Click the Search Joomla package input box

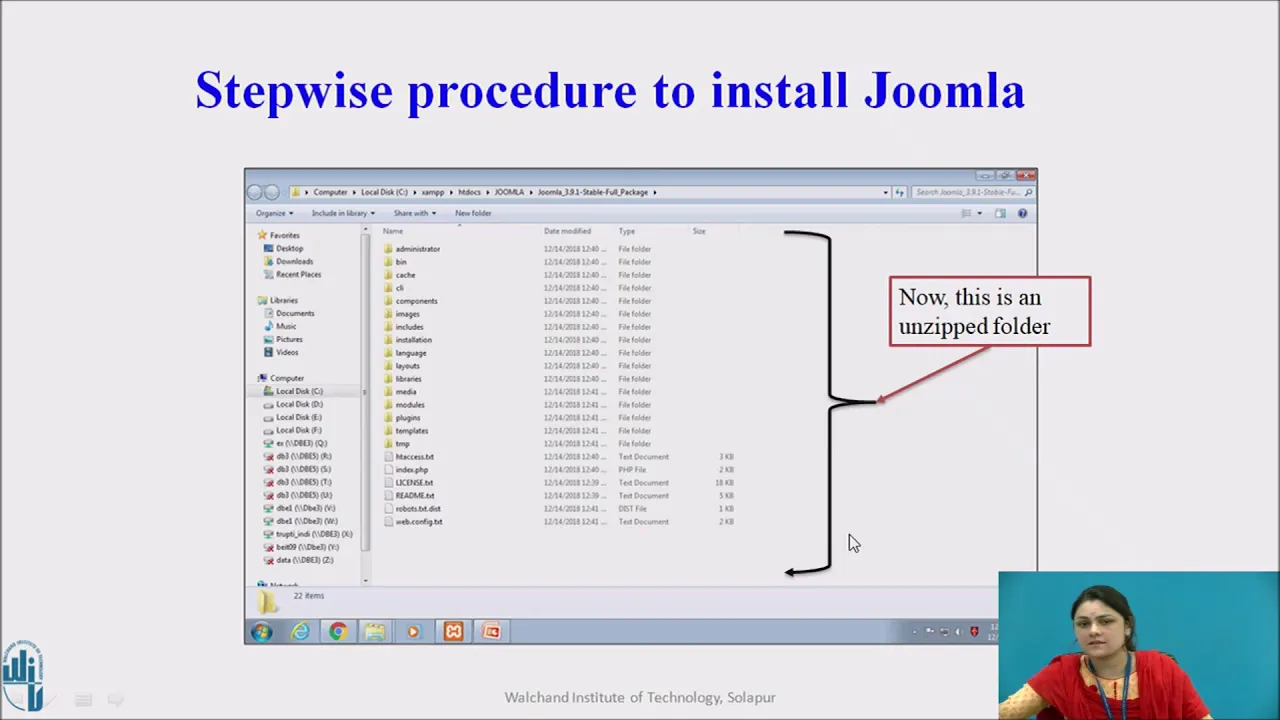click(972, 192)
